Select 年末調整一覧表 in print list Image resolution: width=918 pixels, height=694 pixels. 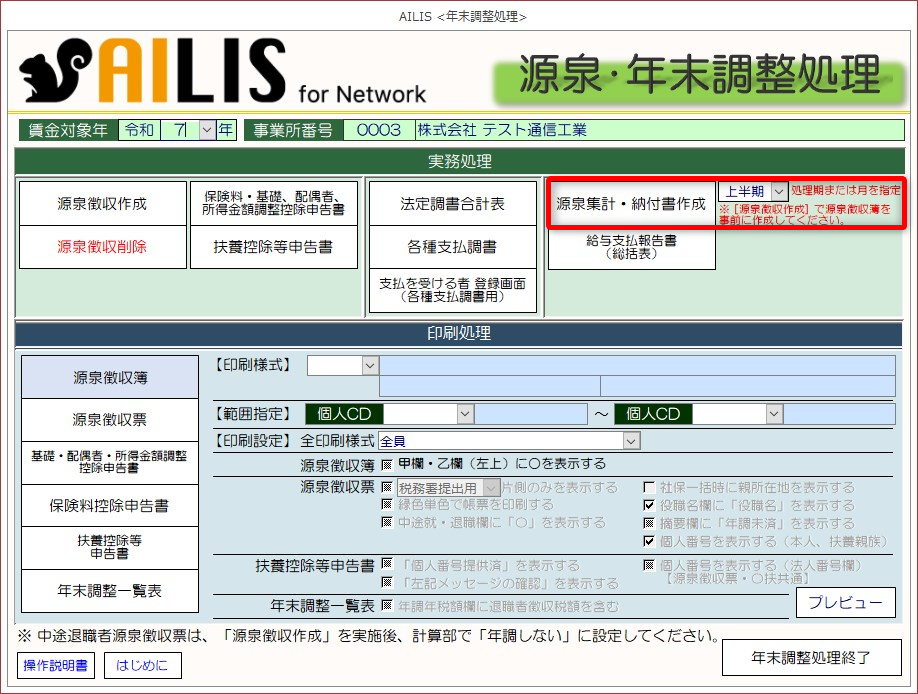[x=110, y=591]
